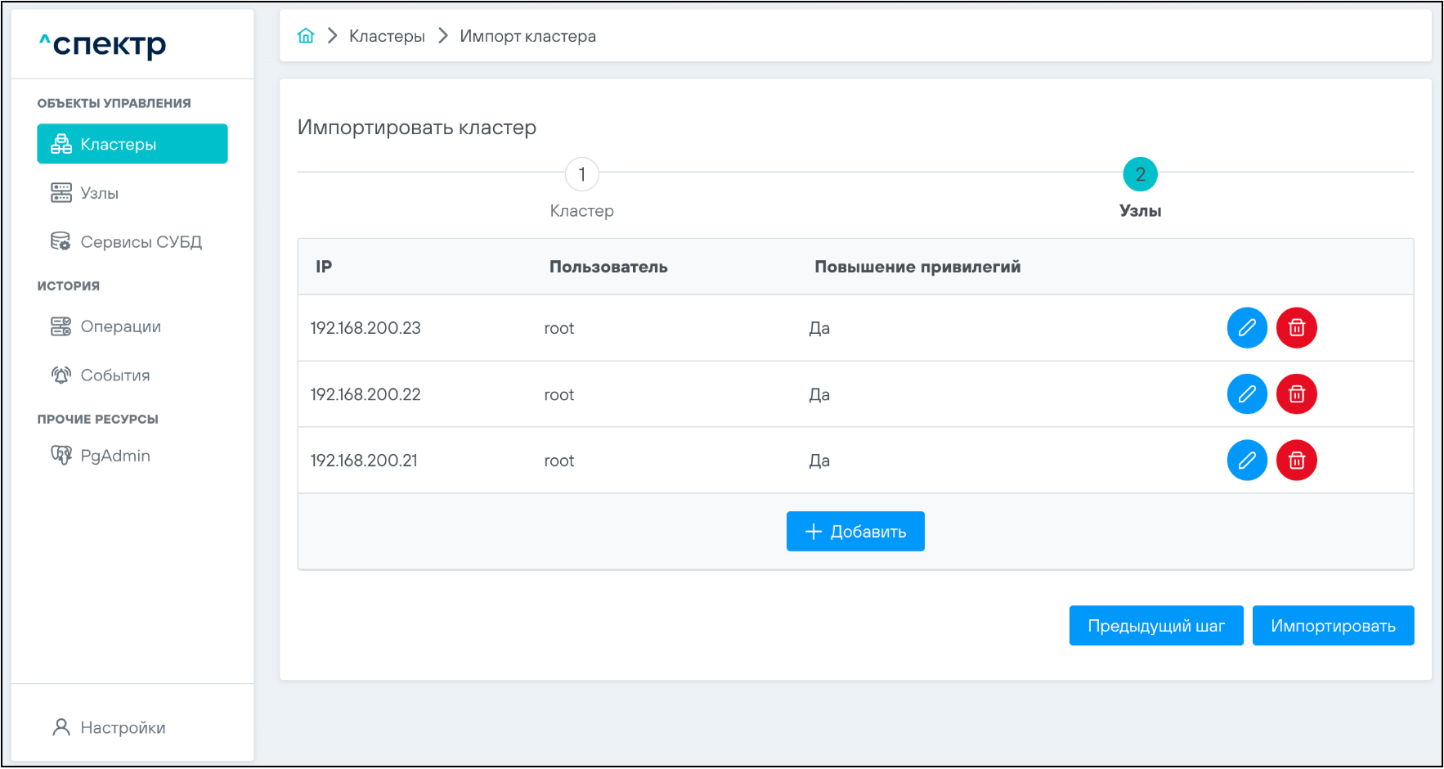Go to Сервисы СУБД section
Image resolution: width=1444 pixels, height=769 pixels.
pos(140,242)
